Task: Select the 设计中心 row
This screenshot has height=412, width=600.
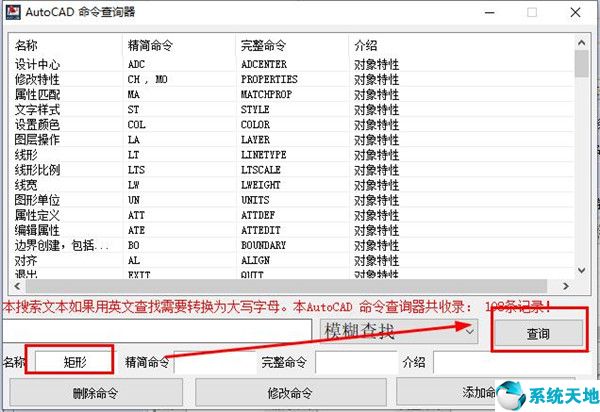Action: (292, 64)
